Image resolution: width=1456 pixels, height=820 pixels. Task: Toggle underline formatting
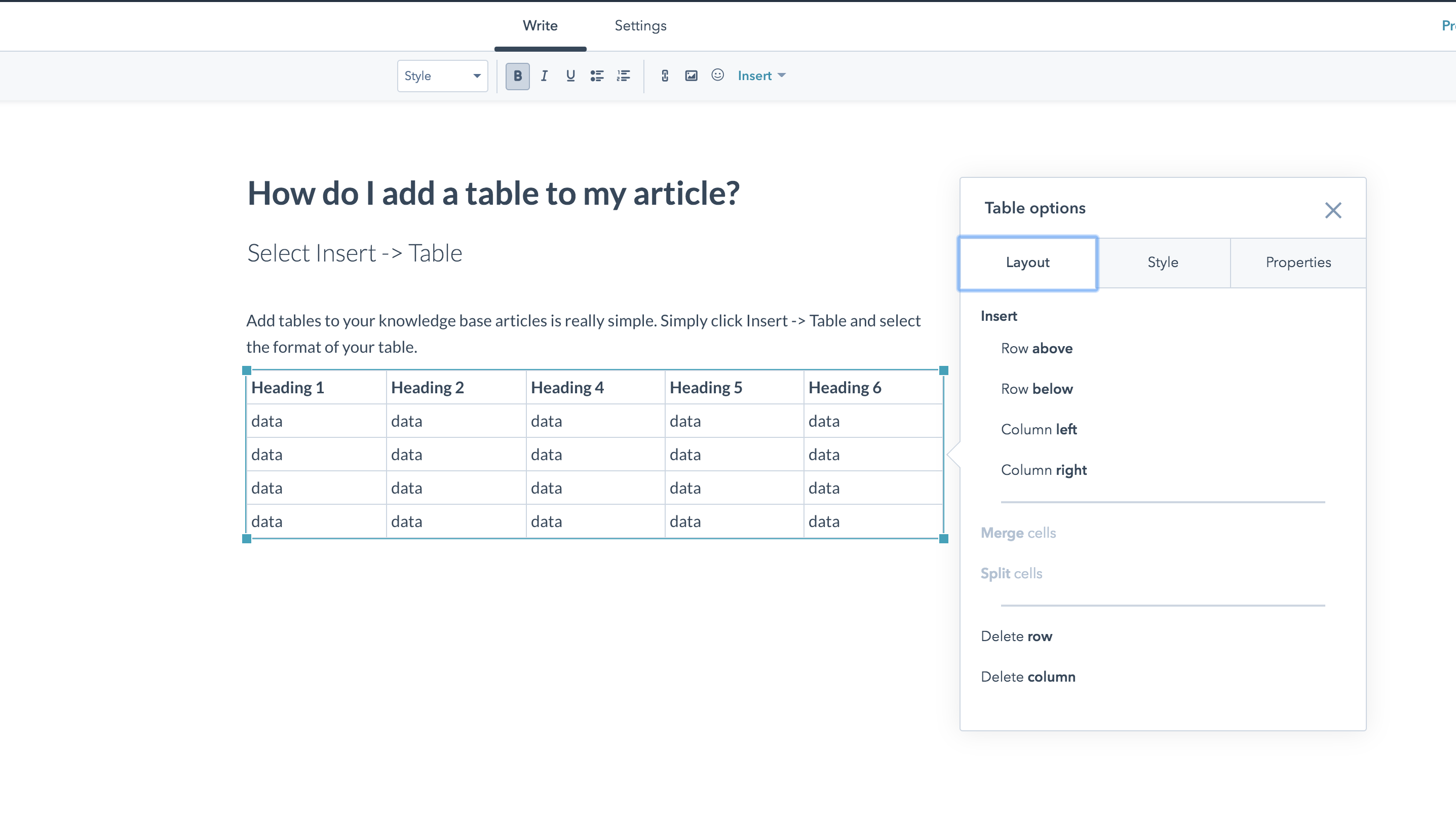[570, 76]
